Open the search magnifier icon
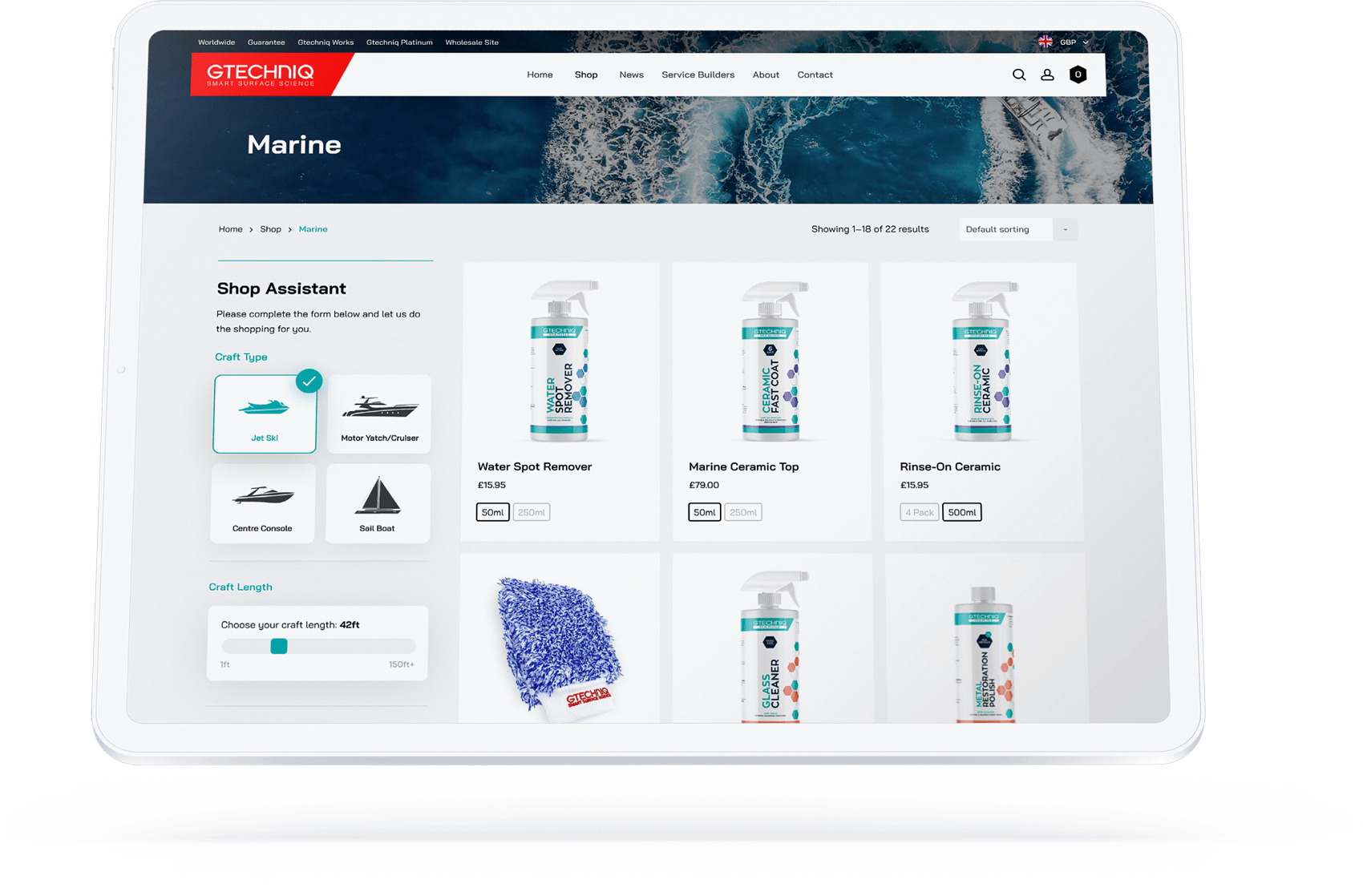This screenshot has height=896, width=1363. coord(1018,75)
